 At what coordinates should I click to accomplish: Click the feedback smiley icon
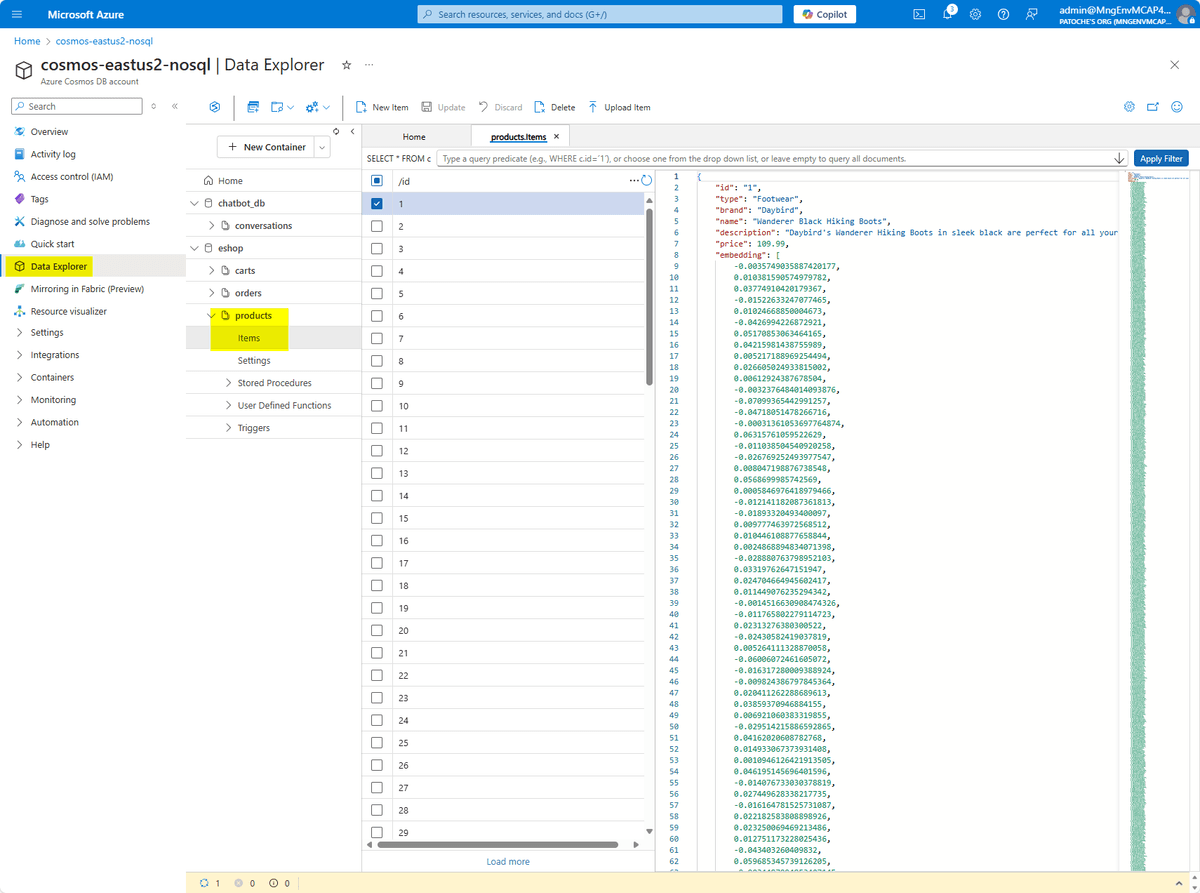(x=1177, y=107)
